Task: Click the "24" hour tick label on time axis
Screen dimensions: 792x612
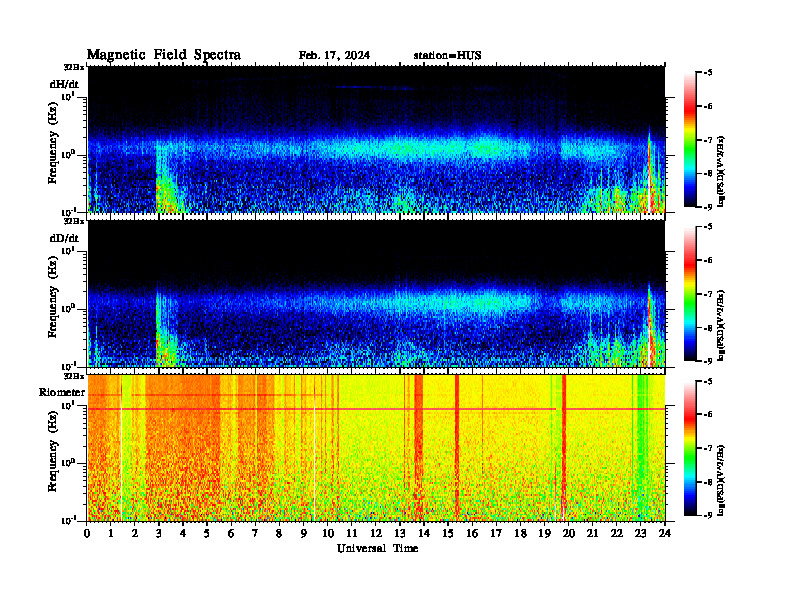Action: (x=665, y=533)
